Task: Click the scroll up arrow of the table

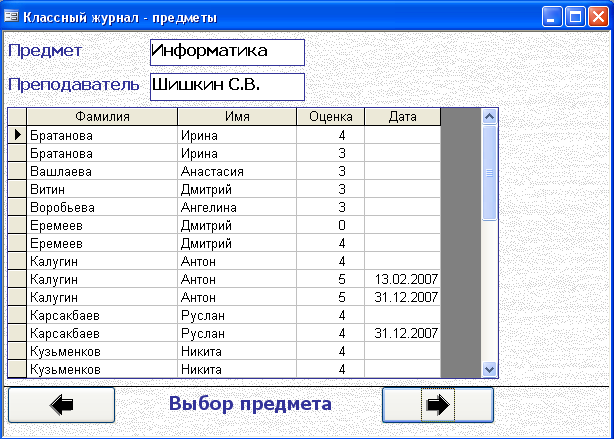Action: [489, 116]
